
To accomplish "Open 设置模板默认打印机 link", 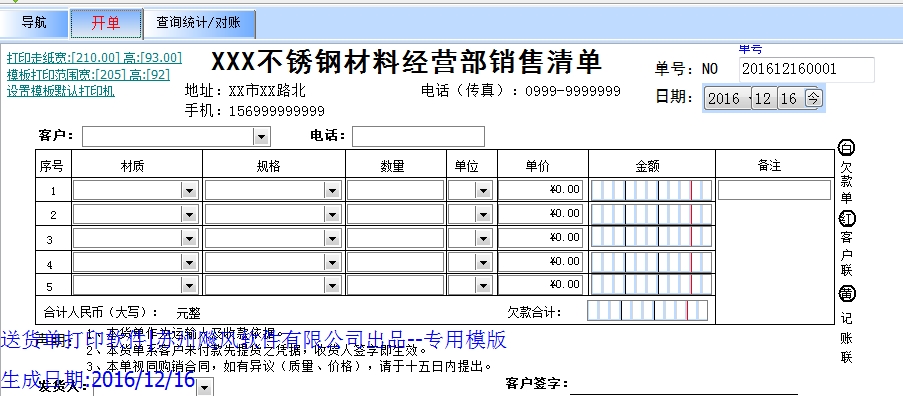I will [60, 91].
